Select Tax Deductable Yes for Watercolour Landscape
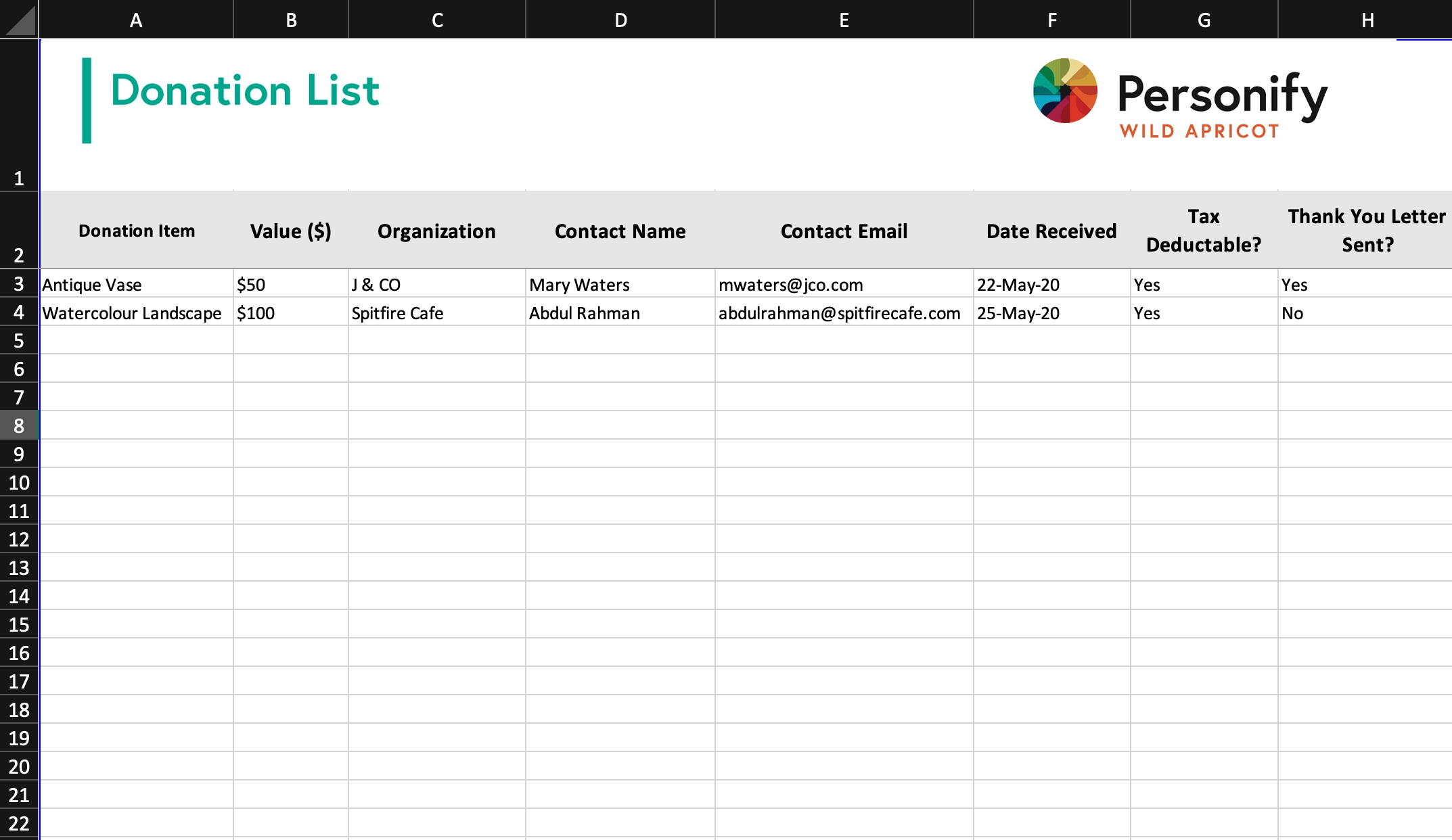 1204,312
